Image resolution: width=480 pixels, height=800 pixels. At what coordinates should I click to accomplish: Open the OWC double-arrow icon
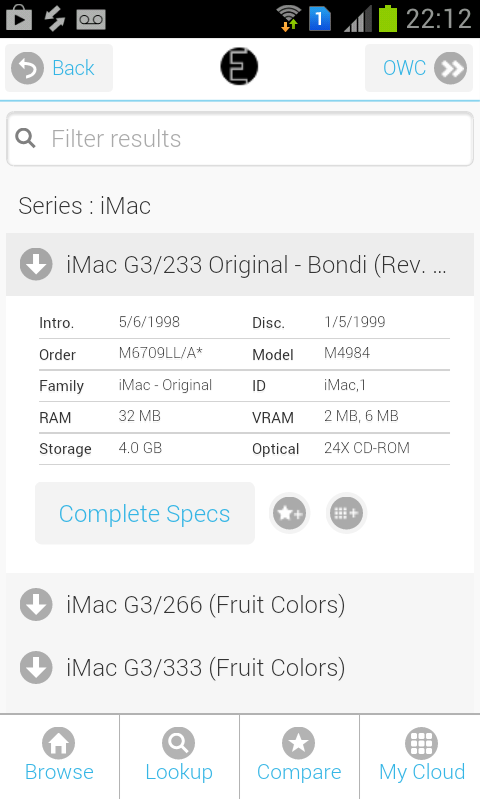[x=450, y=68]
